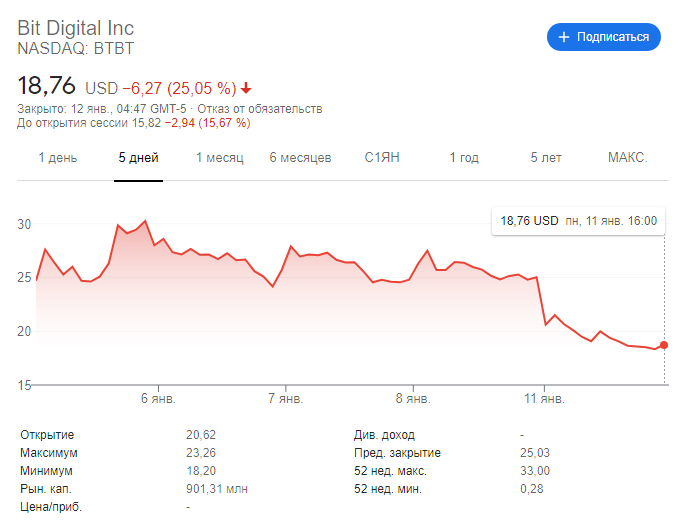
Task: Click the 11 янв. date label on axis
Action: (x=545, y=398)
